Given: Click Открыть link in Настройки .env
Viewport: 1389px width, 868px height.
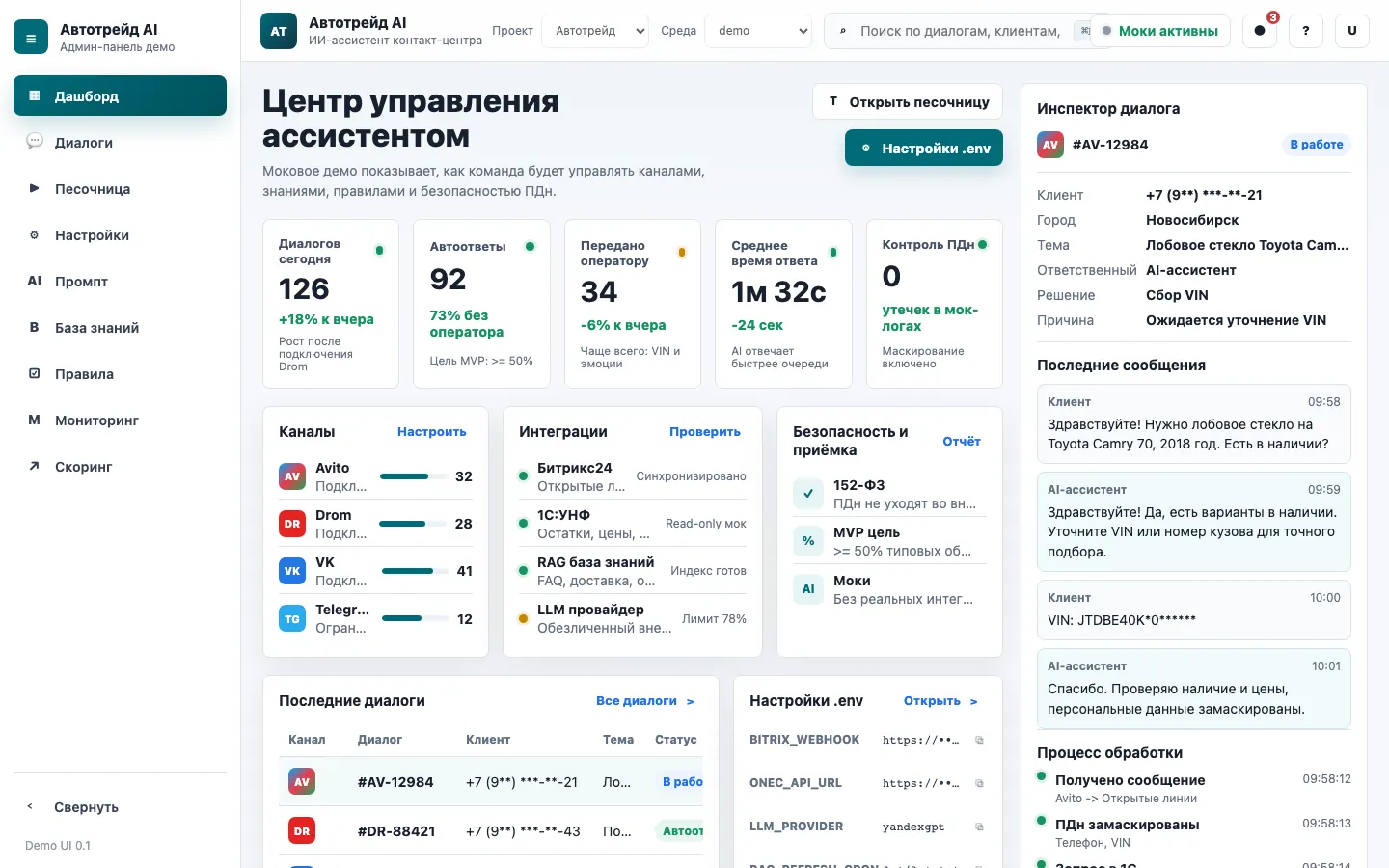Looking at the screenshot, I should tap(940, 700).
